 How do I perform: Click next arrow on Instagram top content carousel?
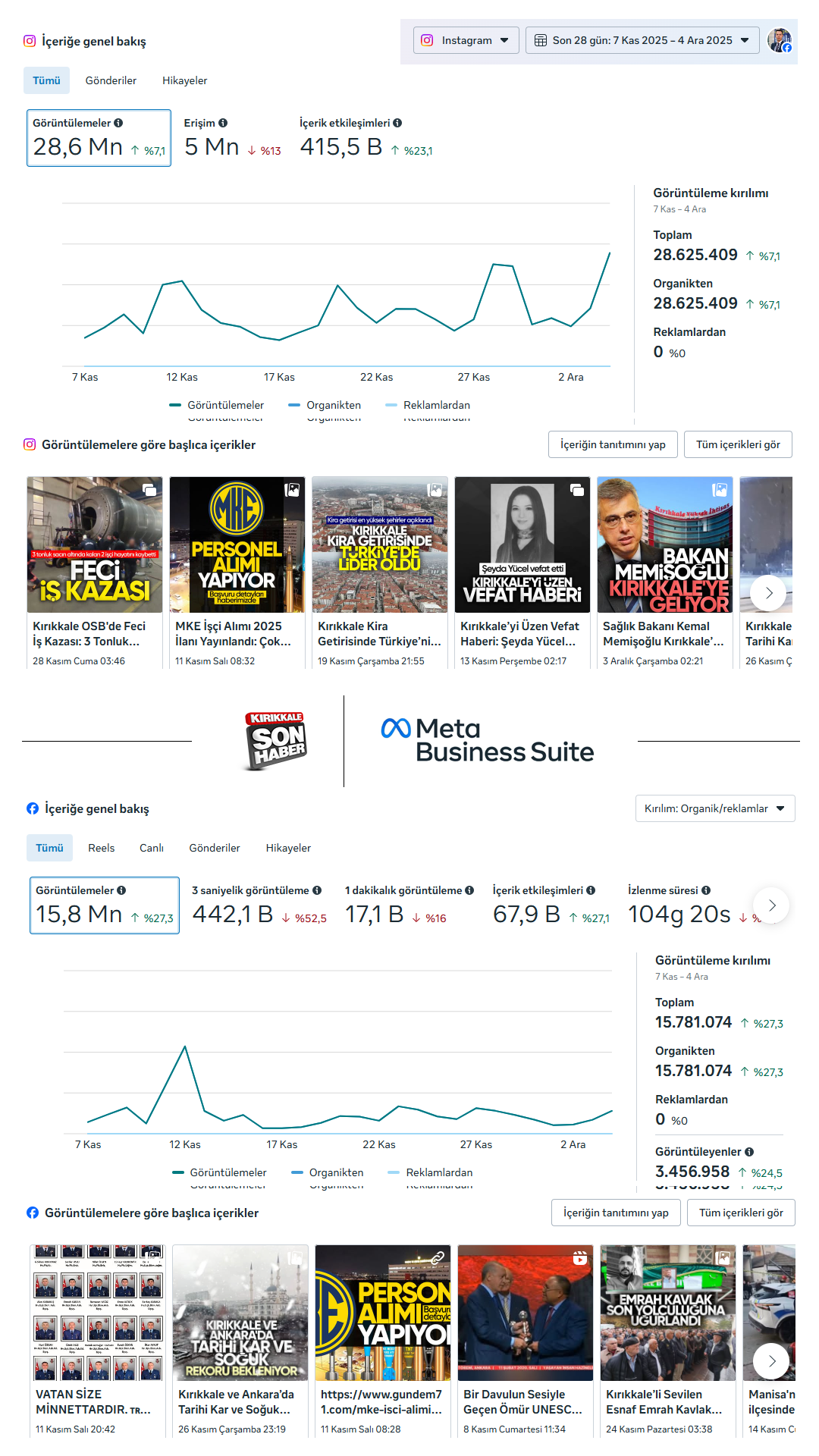pos(768,593)
